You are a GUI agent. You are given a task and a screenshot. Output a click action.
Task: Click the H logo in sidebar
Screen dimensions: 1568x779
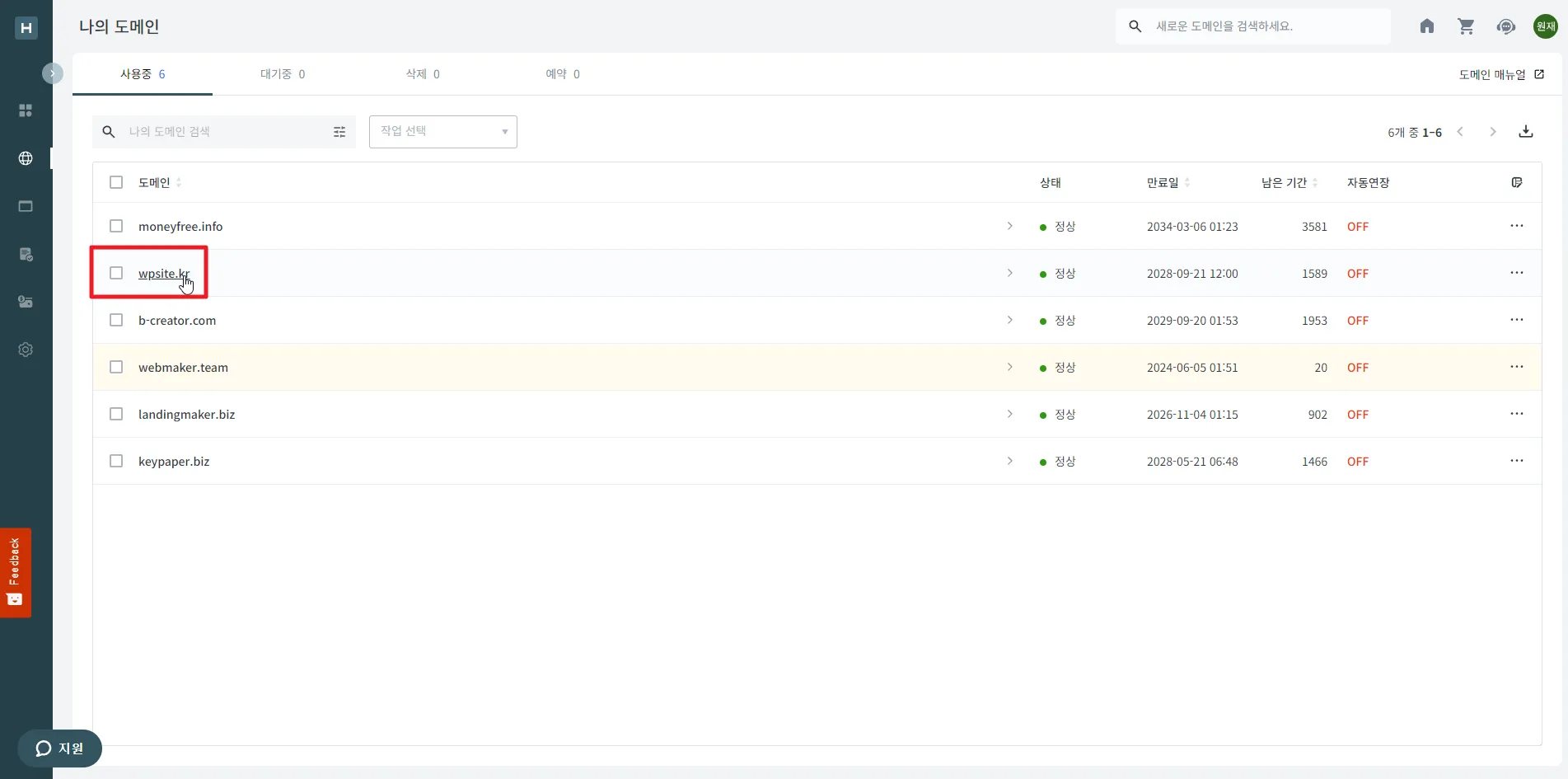[26, 27]
